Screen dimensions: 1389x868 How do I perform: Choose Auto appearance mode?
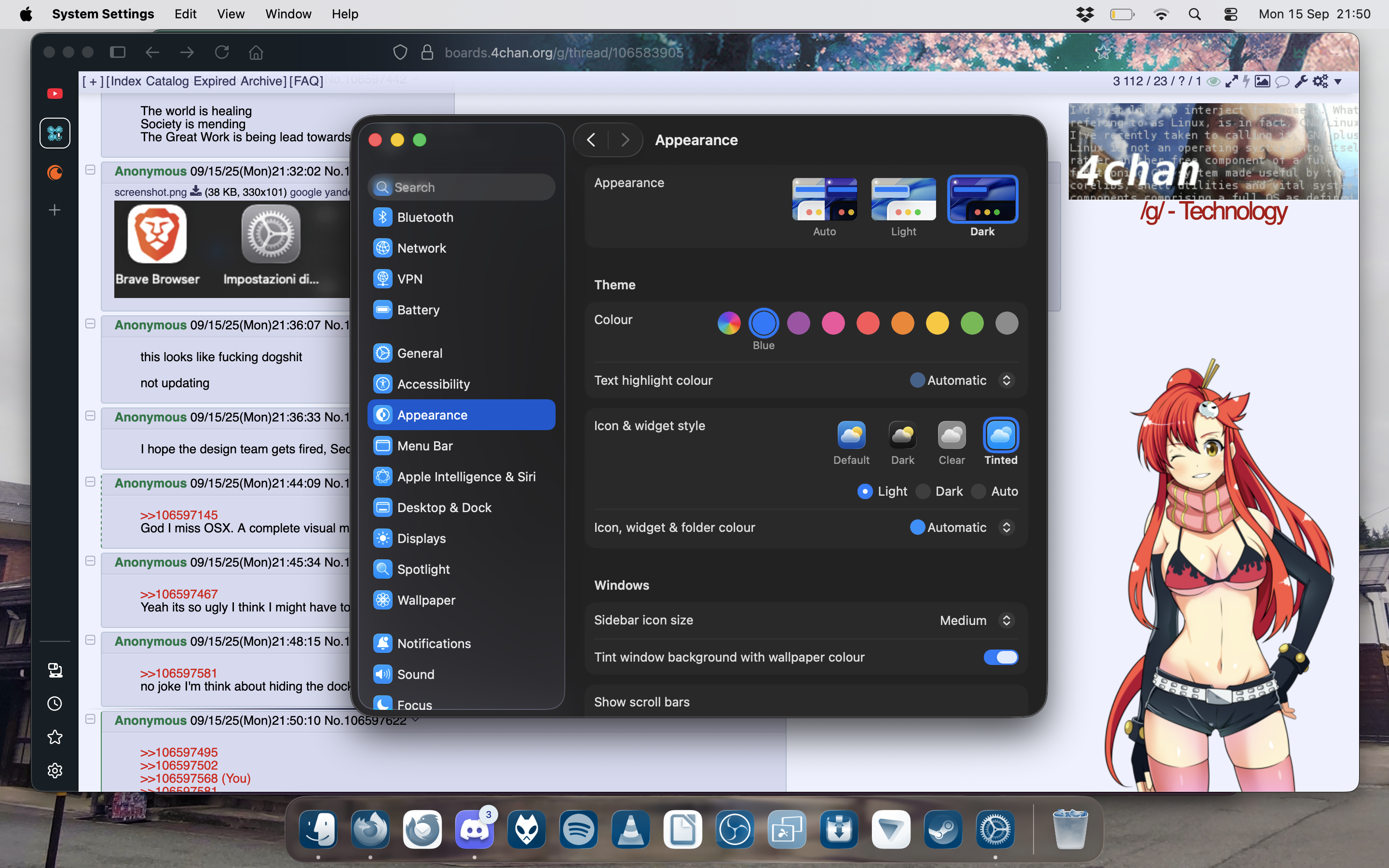point(824,199)
